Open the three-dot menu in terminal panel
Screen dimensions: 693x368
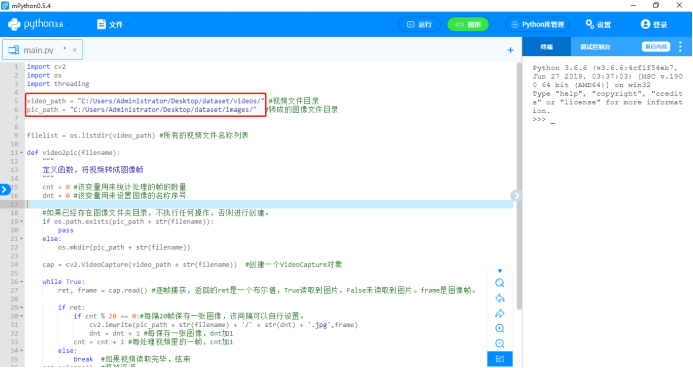(680, 46)
